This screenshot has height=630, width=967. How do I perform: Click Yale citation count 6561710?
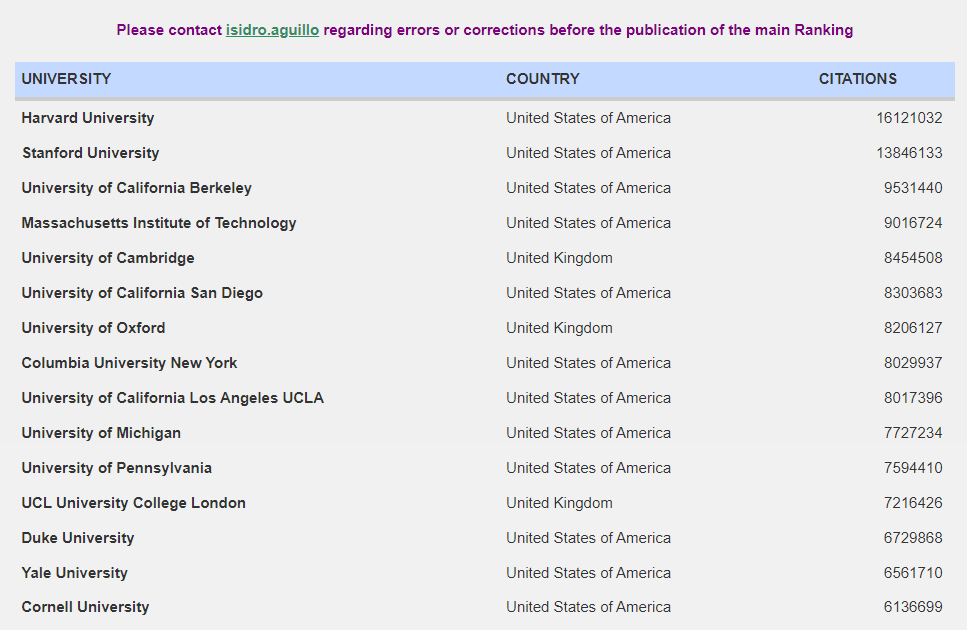point(913,573)
